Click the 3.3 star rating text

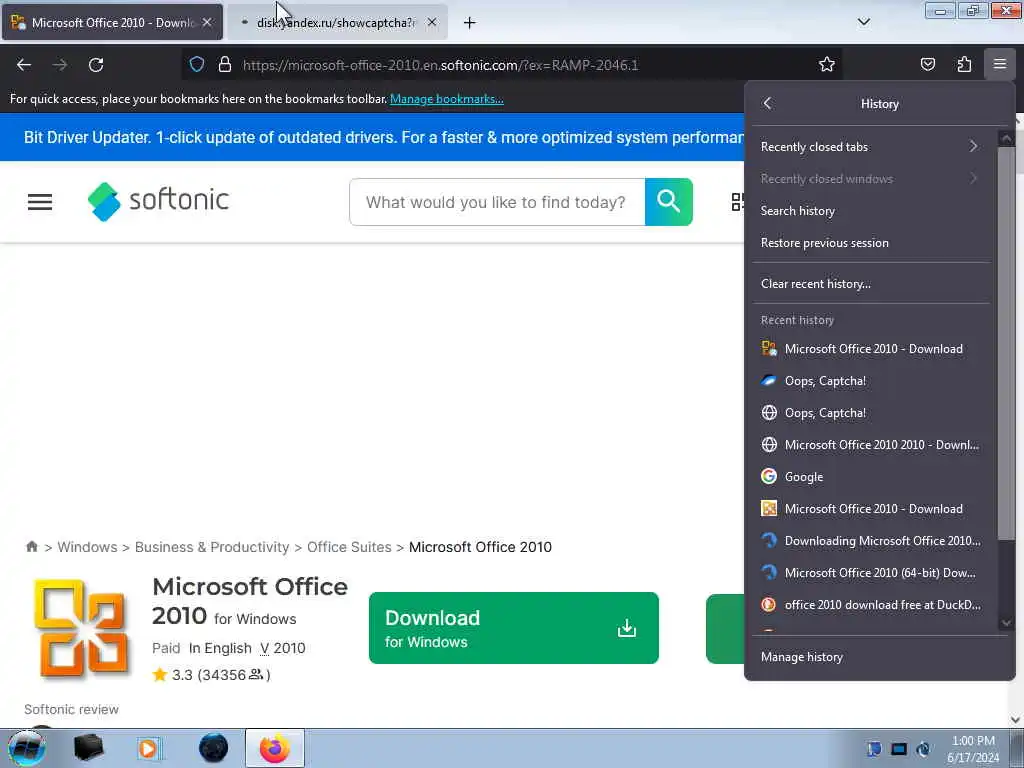(x=182, y=675)
